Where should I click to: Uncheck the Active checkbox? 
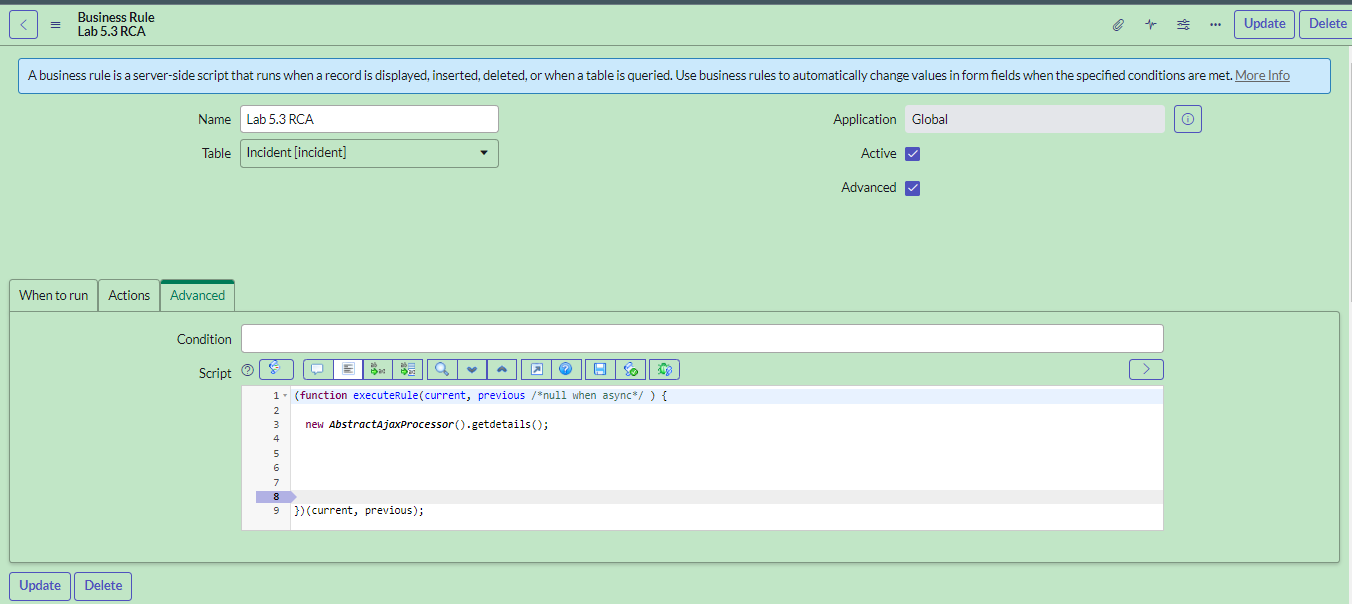(912, 154)
